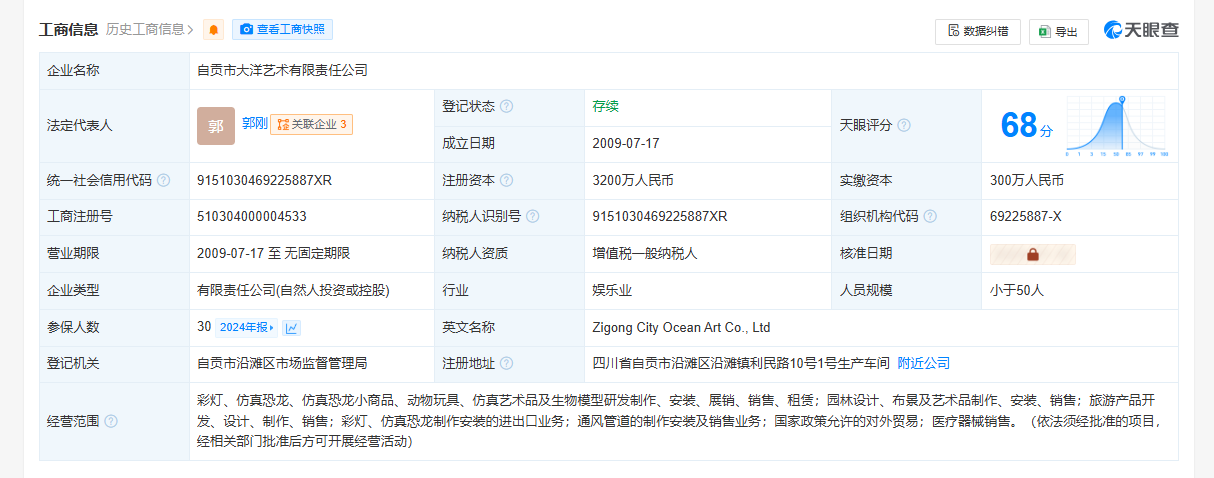Image resolution: width=1214 pixels, height=478 pixels.
Task: Click the 郭 avatar thumbnail
Action: 215,126
